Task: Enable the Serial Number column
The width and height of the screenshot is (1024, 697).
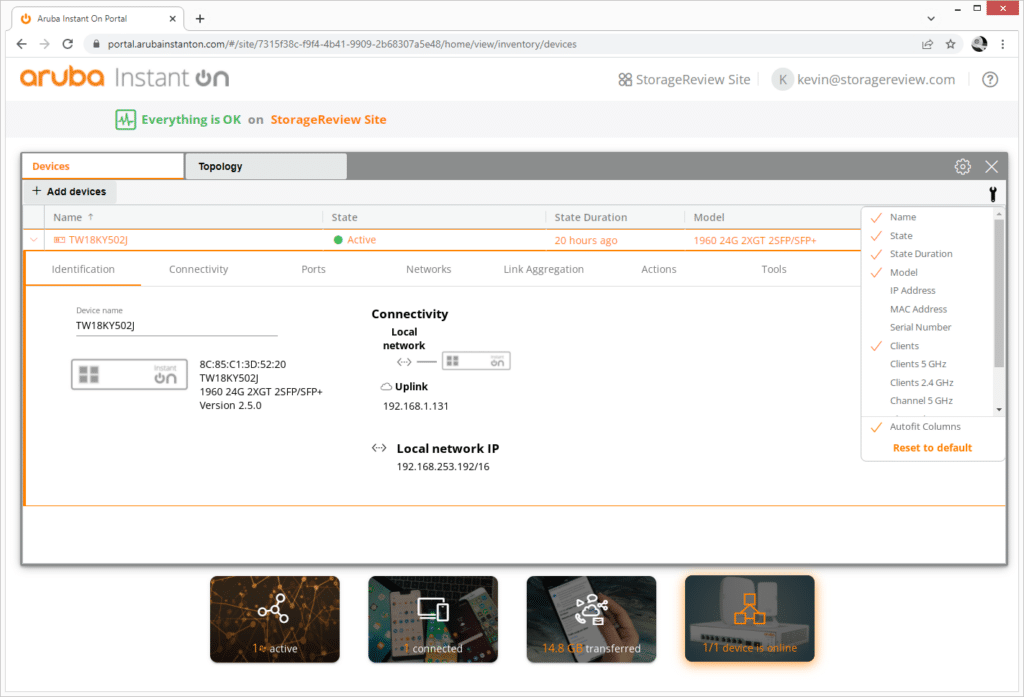Action: click(920, 327)
